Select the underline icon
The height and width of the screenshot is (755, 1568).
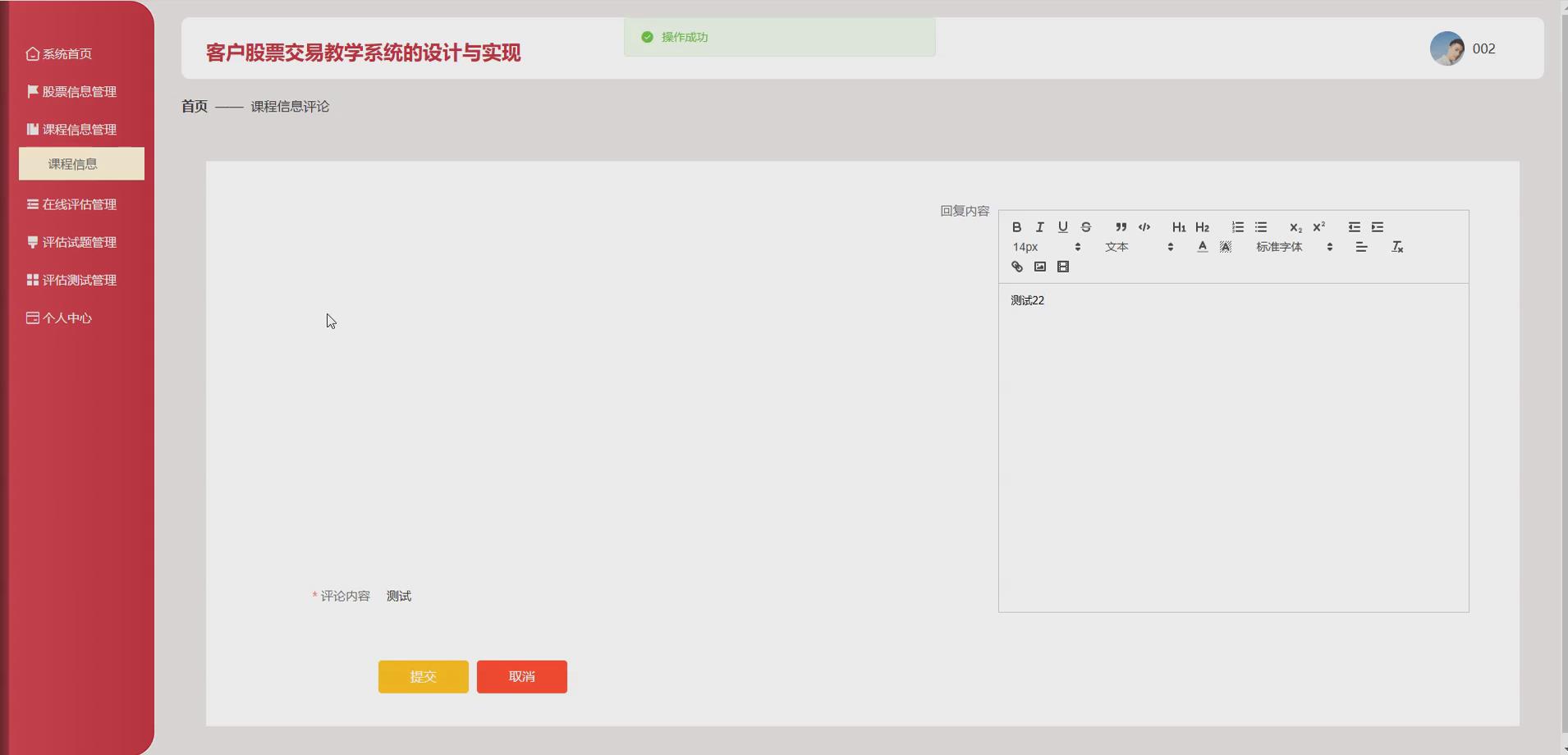pyautogui.click(x=1062, y=227)
